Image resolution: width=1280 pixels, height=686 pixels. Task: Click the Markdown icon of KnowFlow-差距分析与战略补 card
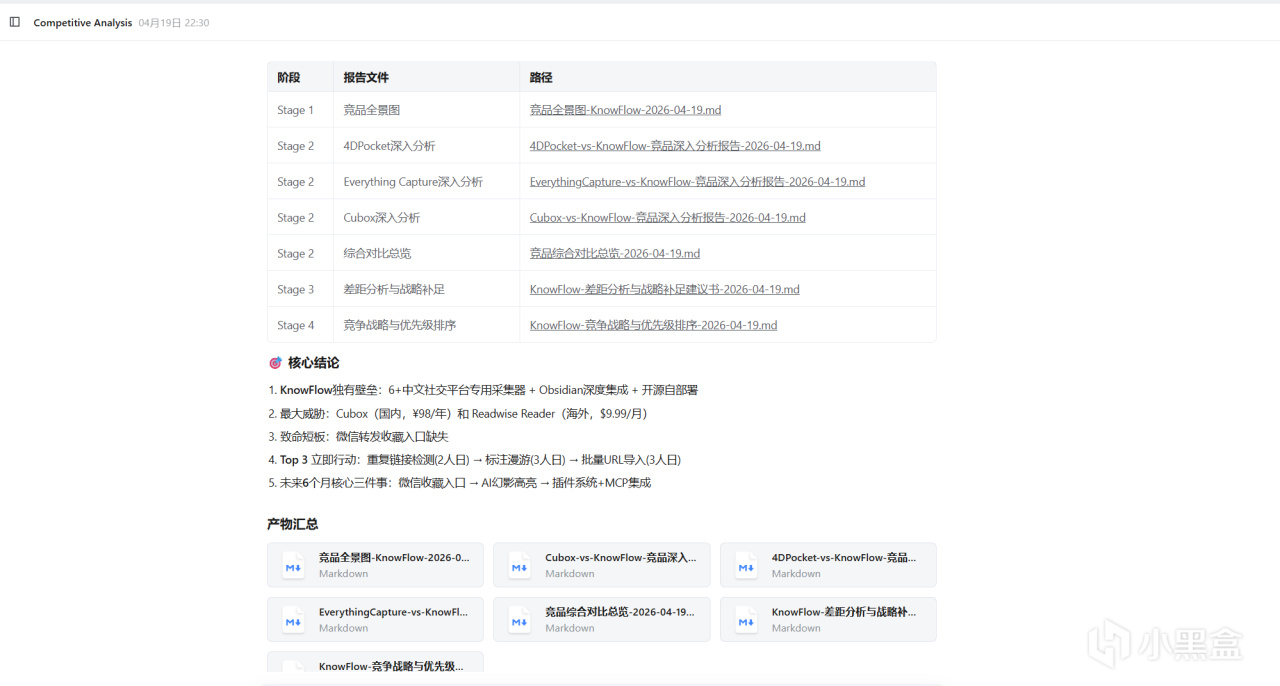point(746,619)
